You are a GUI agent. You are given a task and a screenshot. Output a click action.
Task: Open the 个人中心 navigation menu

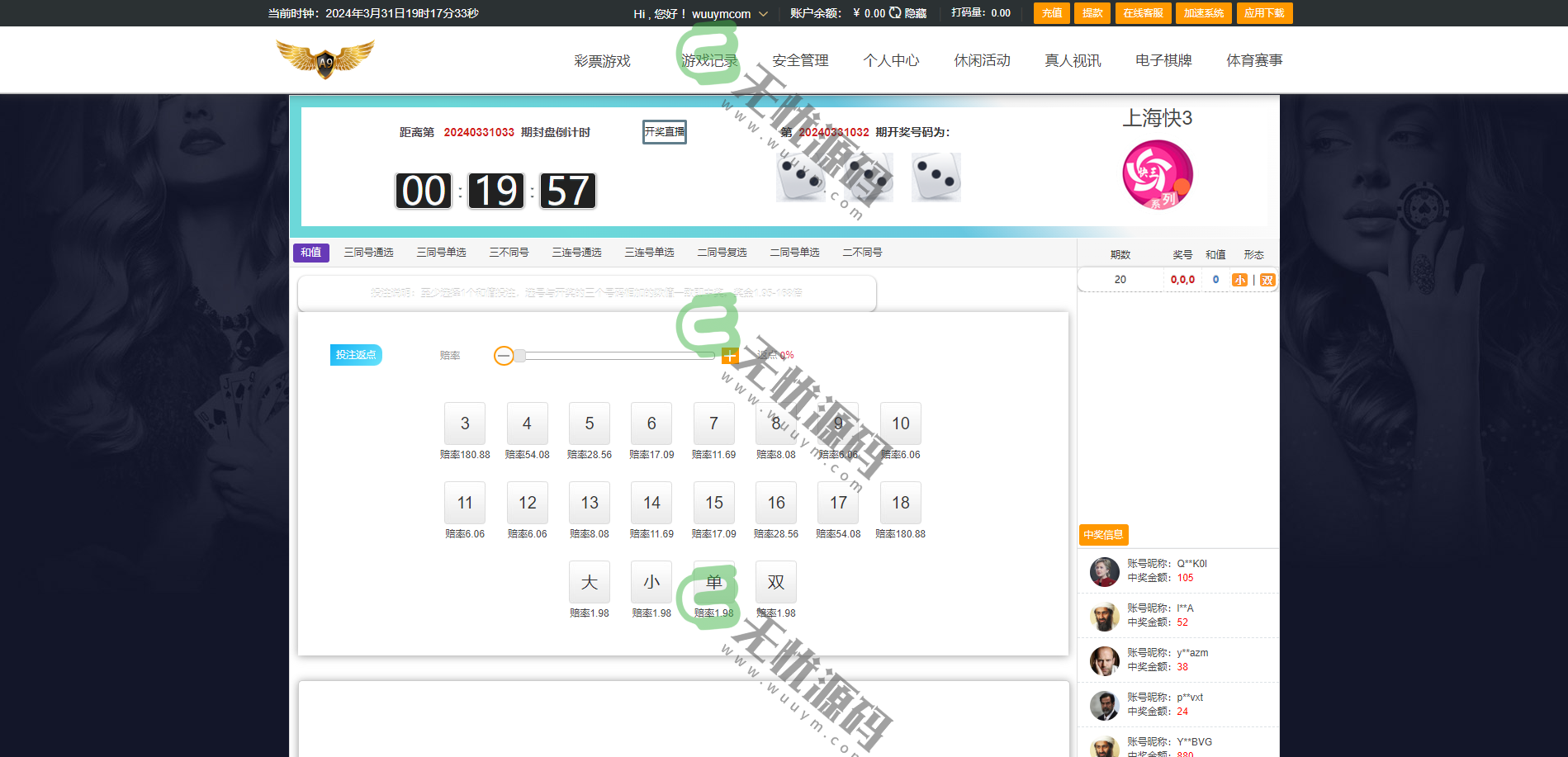[891, 60]
